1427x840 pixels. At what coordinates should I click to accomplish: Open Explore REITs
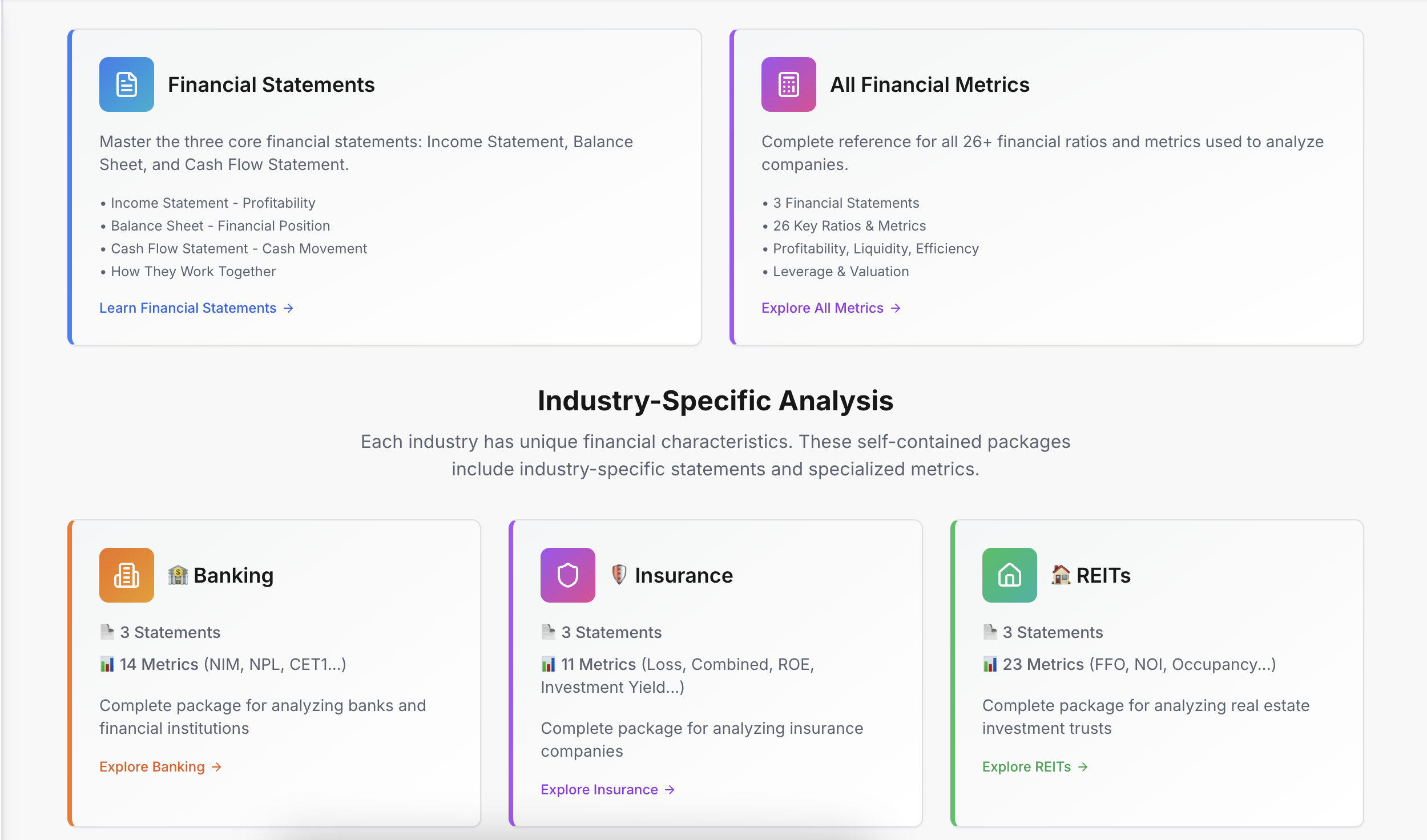tap(1026, 766)
